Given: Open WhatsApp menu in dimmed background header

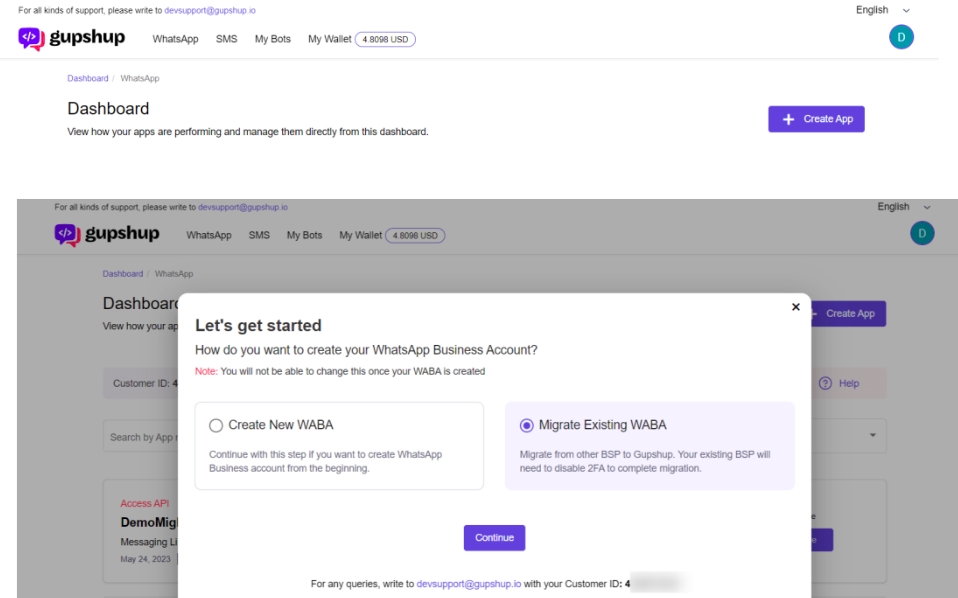Looking at the screenshot, I should point(209,235).
